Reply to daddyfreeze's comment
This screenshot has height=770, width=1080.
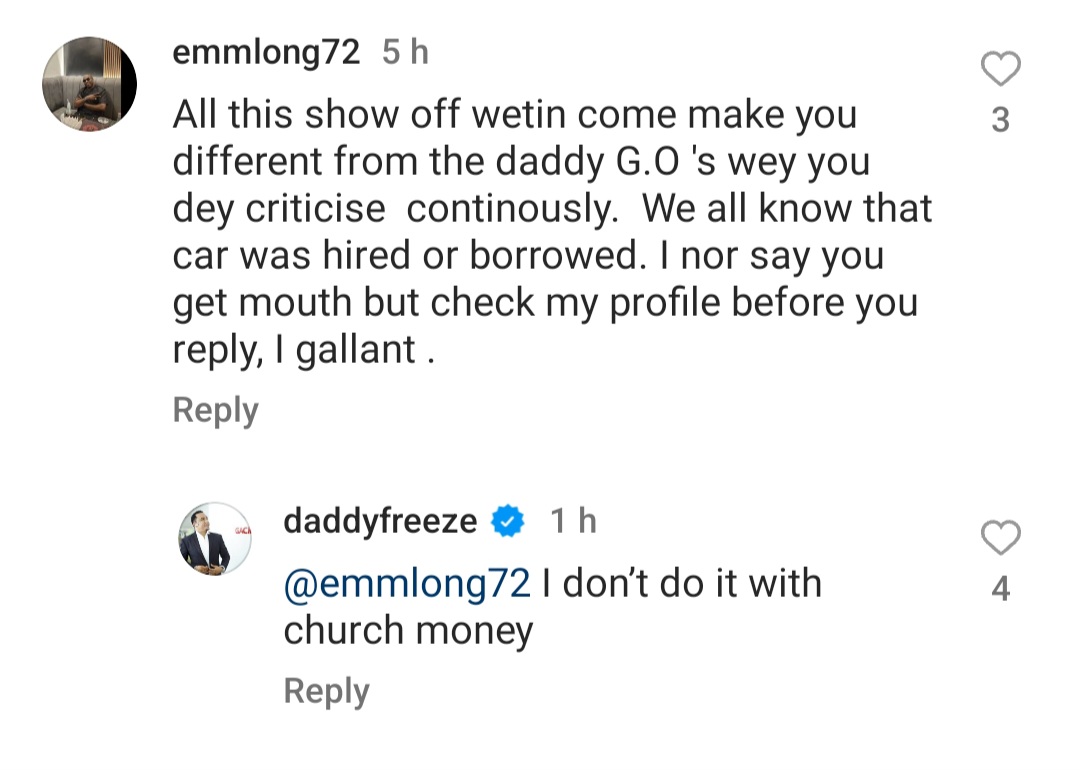(x=326, y=689)
